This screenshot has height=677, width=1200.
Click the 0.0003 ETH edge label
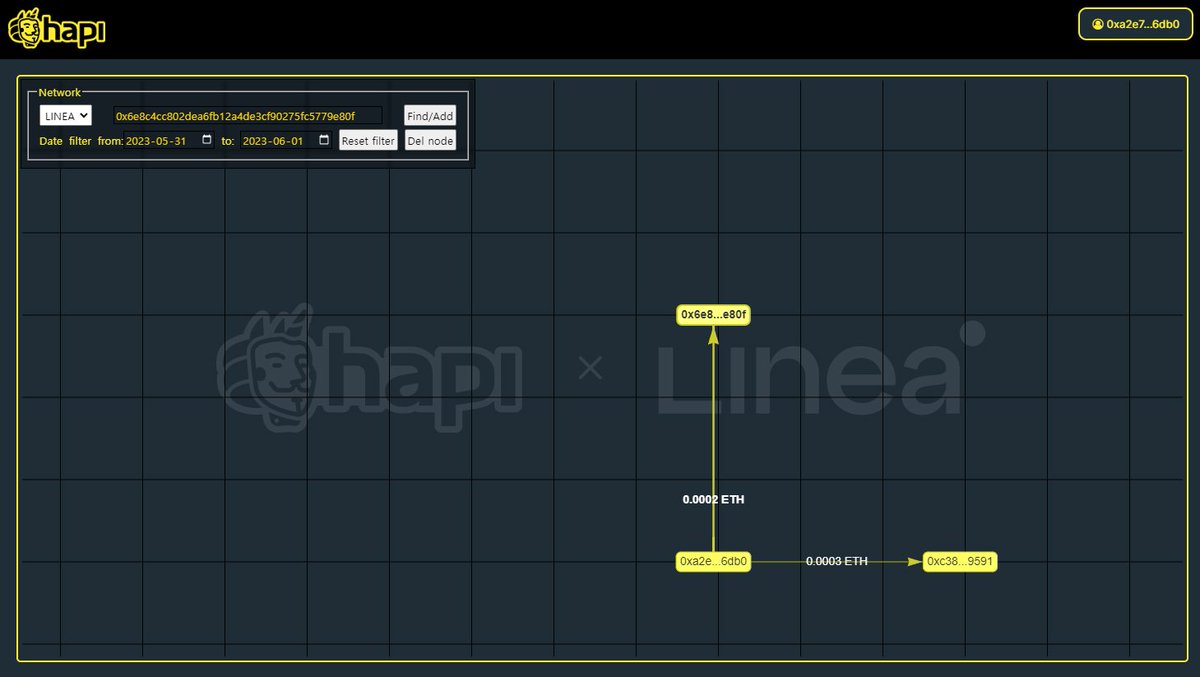[x=837, y=562]
